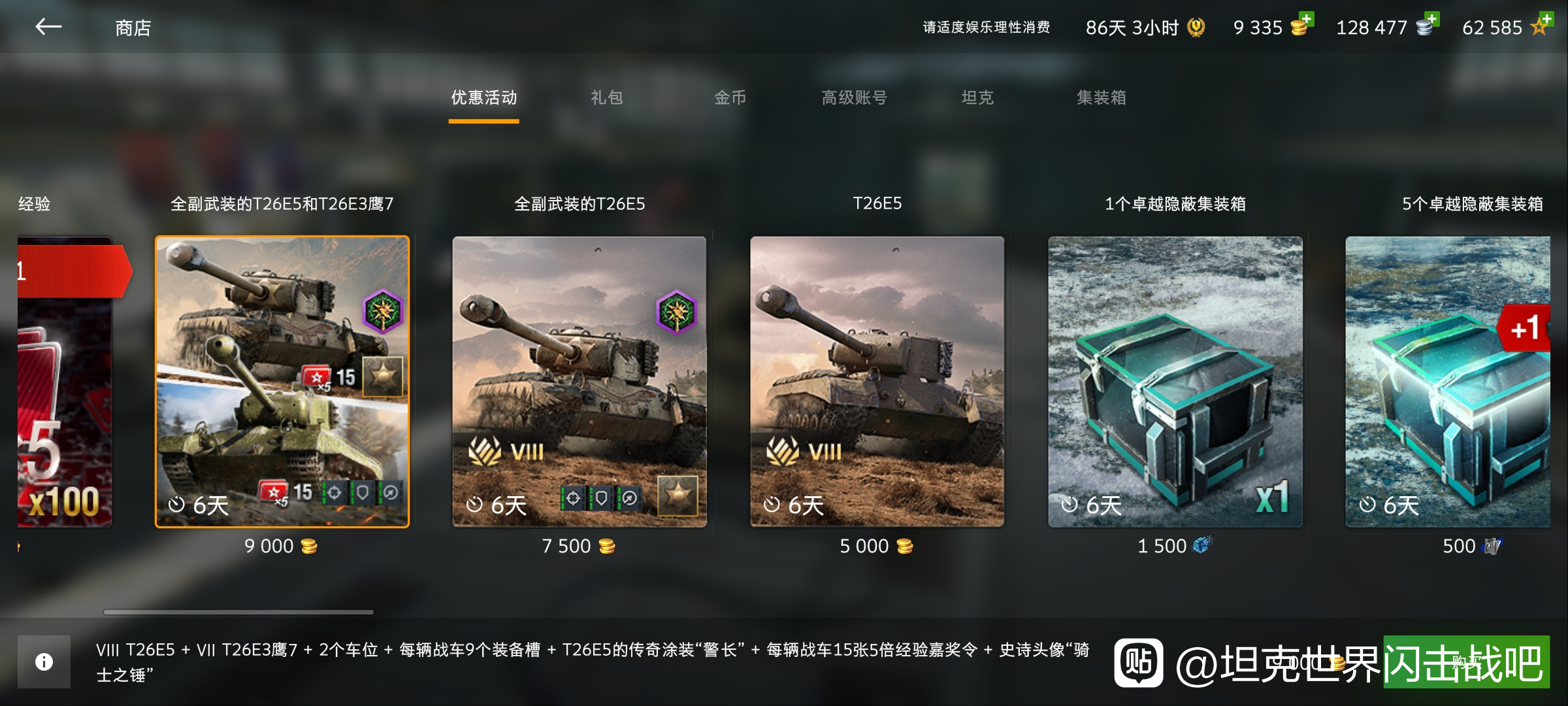This screenshot has height=706, width=1568.
Task: Select the 优惠活动 tab
Action: point(483,97)
